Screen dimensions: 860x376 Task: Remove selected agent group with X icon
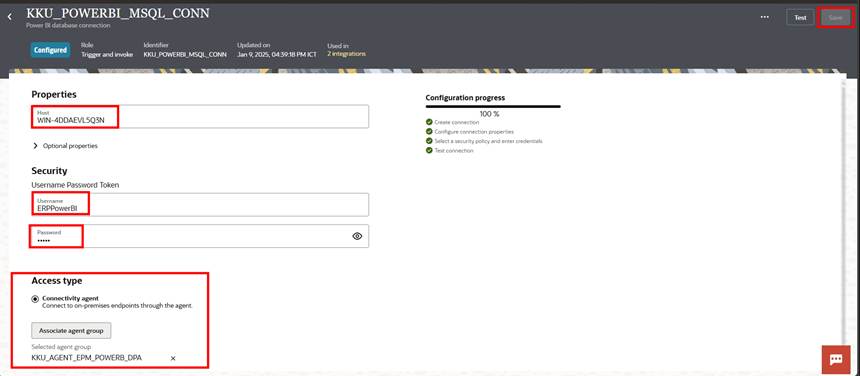[x=173, y=358]
